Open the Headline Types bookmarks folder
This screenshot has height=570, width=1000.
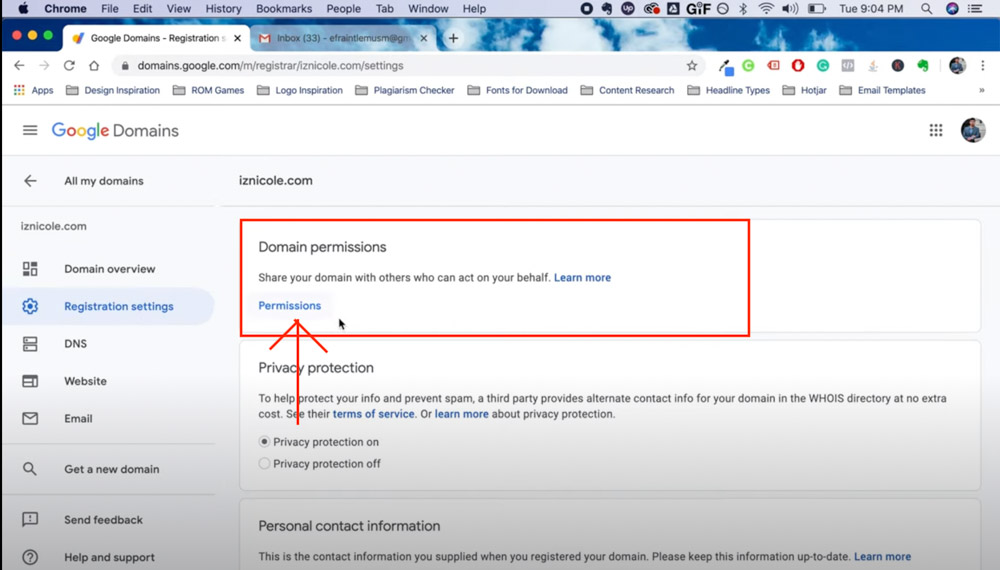[728, 91]
